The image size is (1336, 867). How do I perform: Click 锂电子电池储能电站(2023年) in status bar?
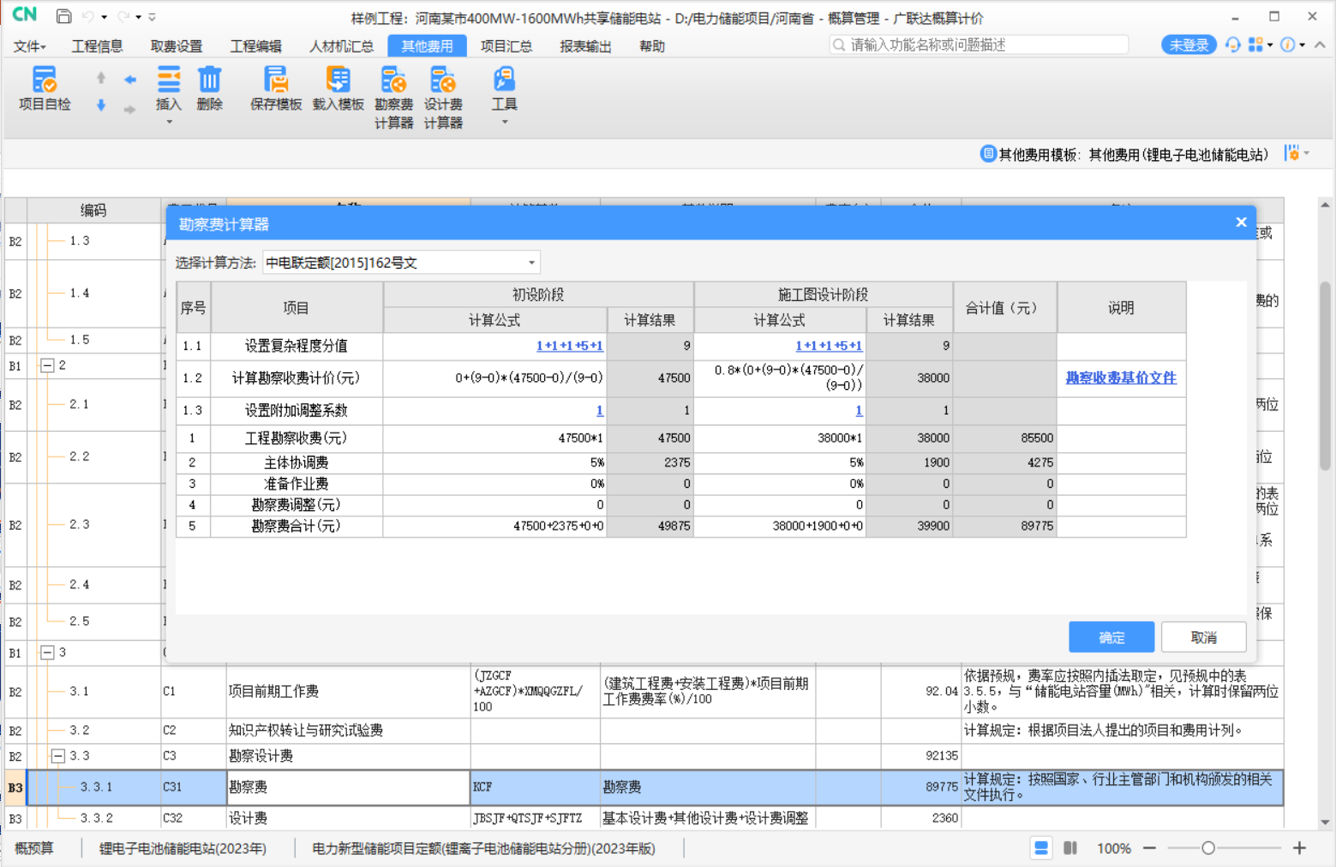[x=183, y=848]
